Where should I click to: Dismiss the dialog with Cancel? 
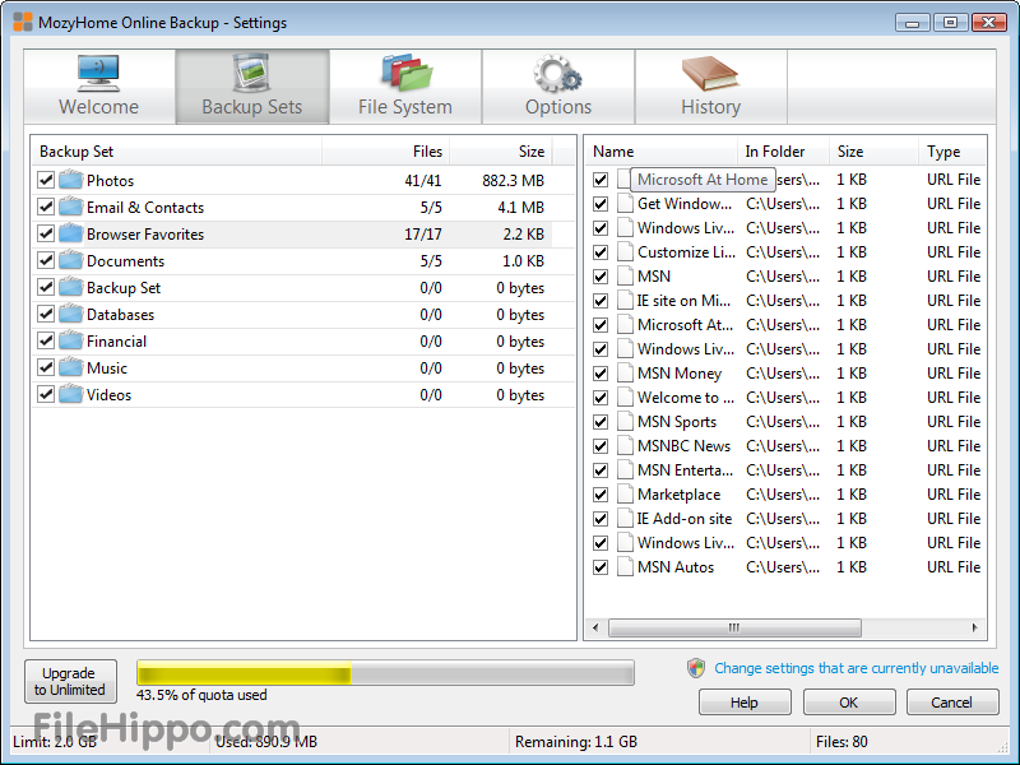tap(952, 703)
